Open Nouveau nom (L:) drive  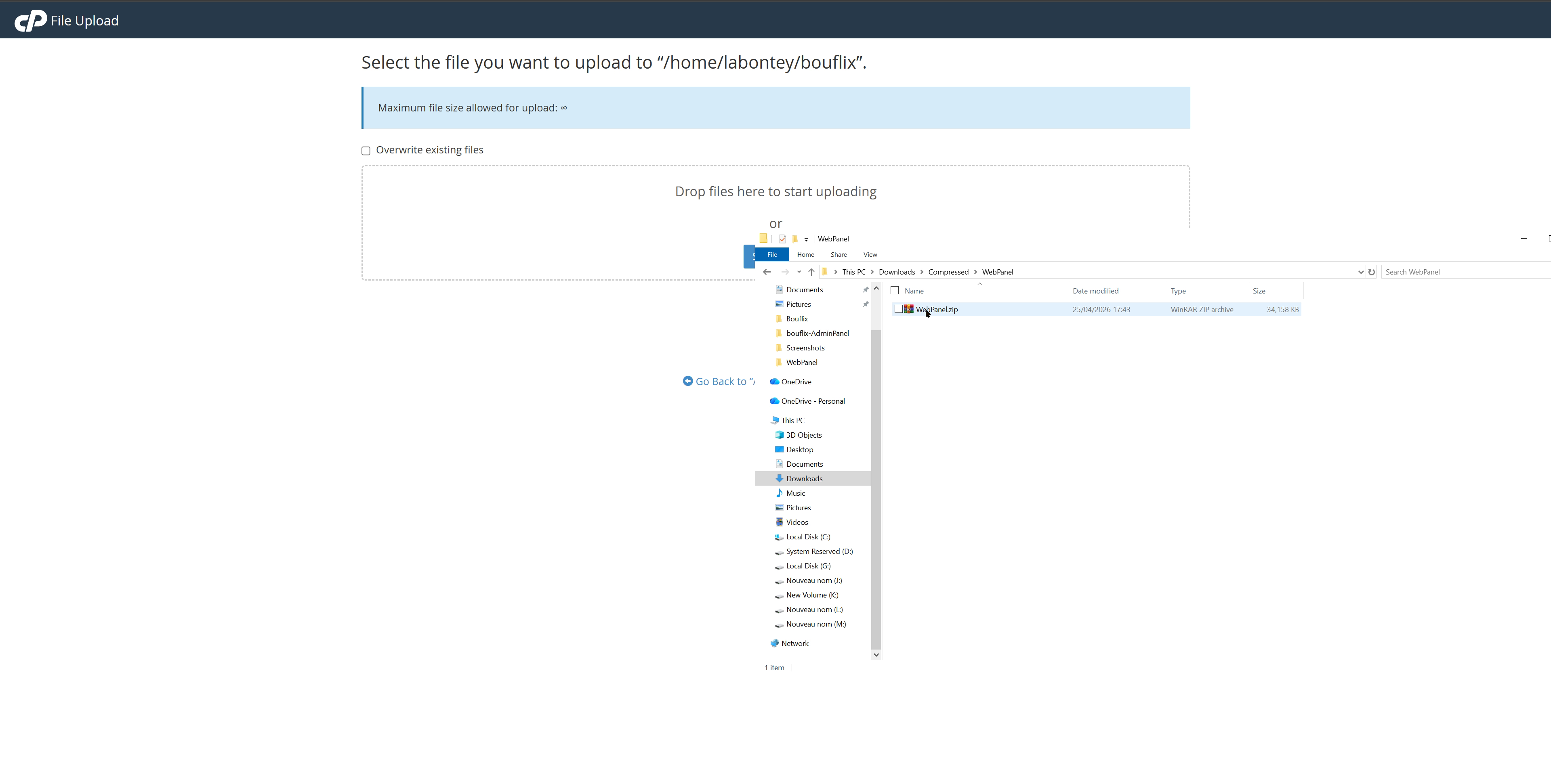(x=814, y=610)
